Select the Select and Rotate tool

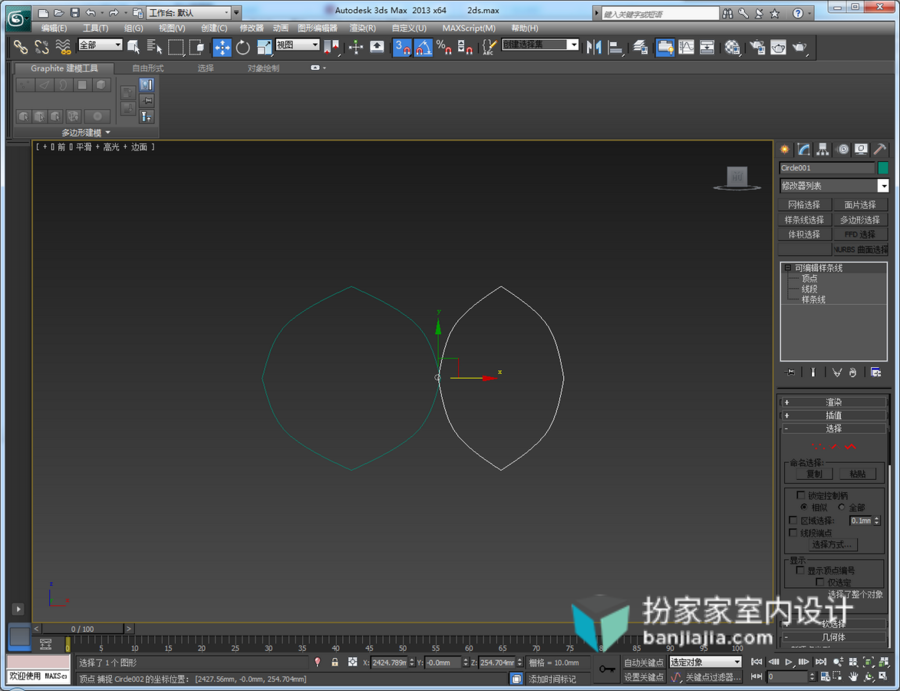(243, 48)
